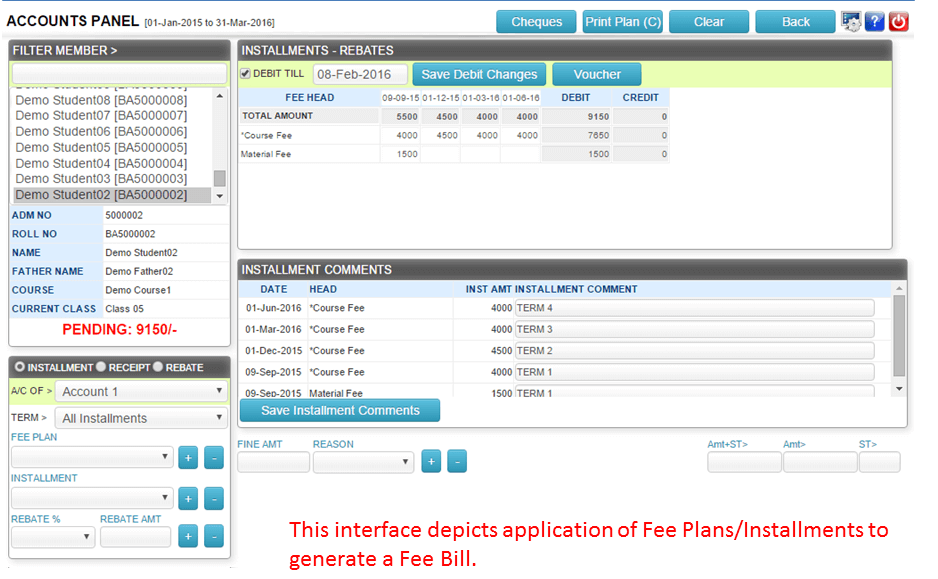Click the plus icon below the REASON field
Image resolution: width=938 pixels, height=579 pixels.
431,461
